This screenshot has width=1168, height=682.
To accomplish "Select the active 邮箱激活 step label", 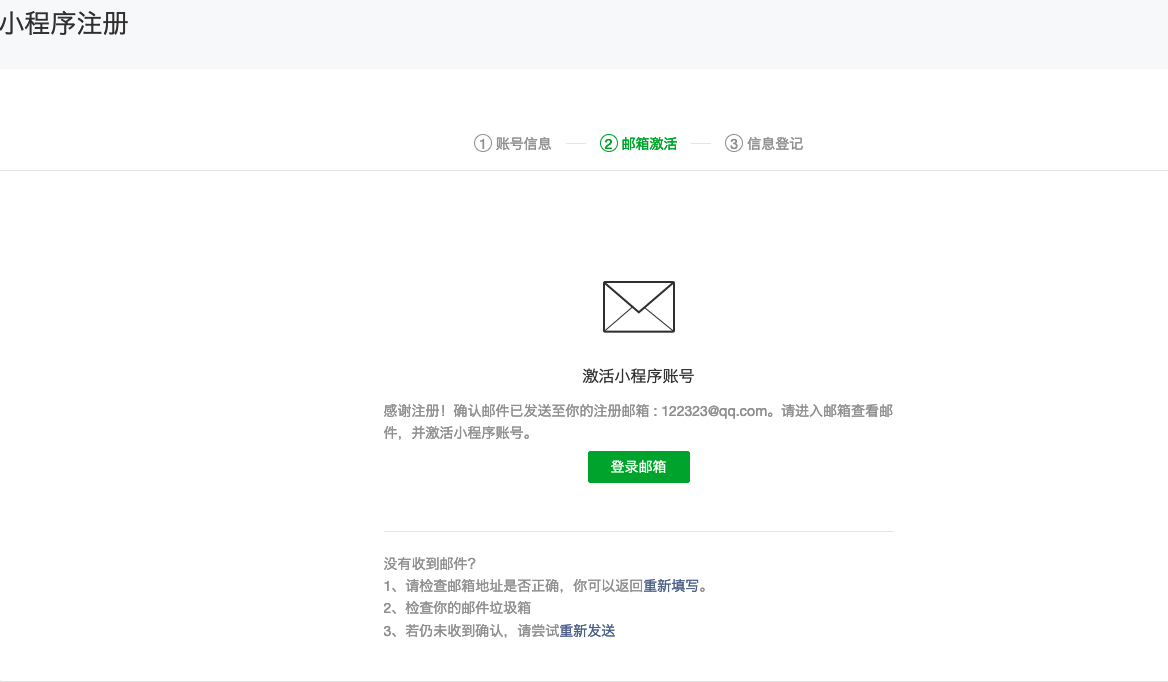I will pos(649,144).
